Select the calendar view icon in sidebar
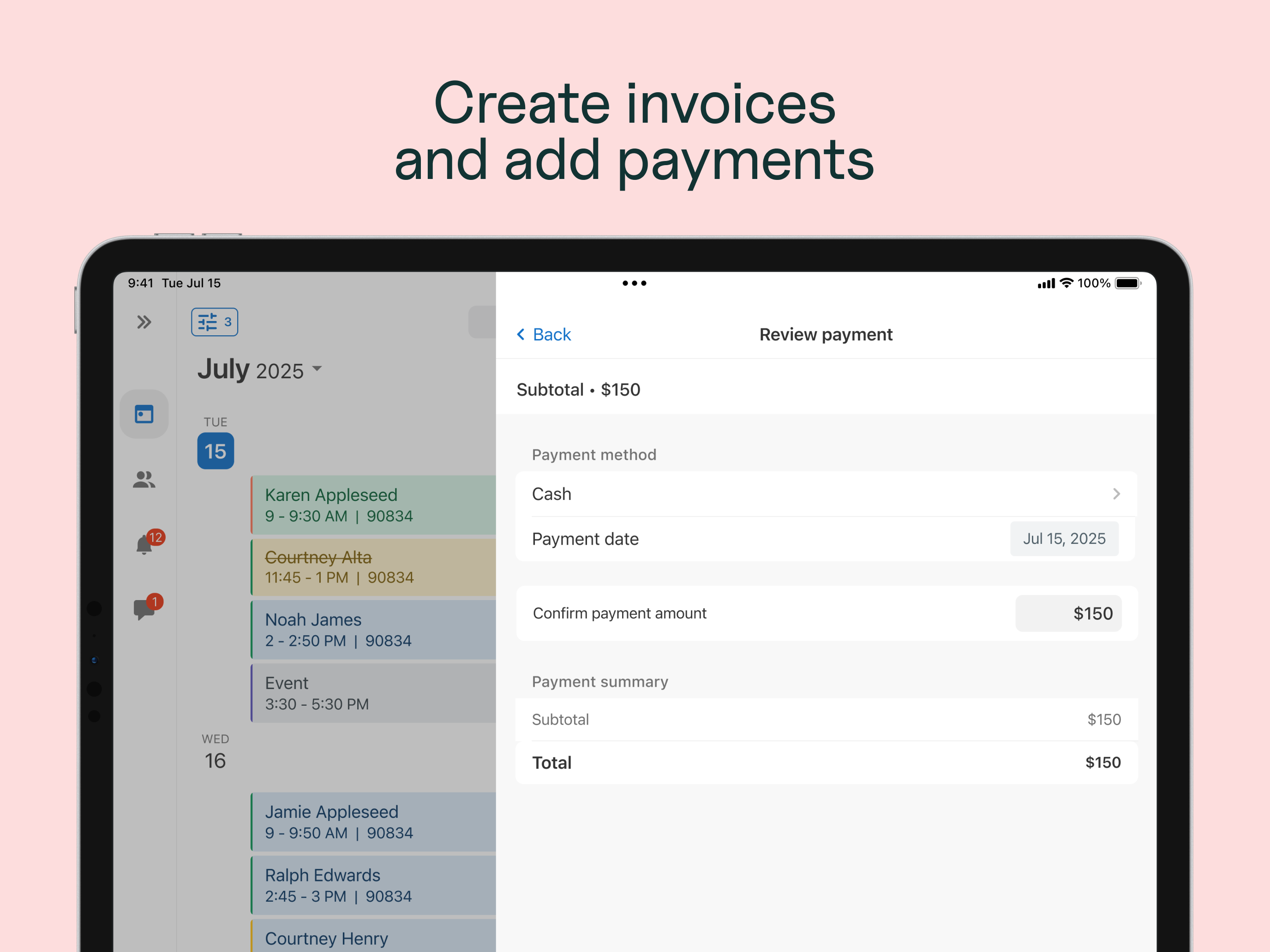Screen dimensions: 1270x952 click(144, 413)
